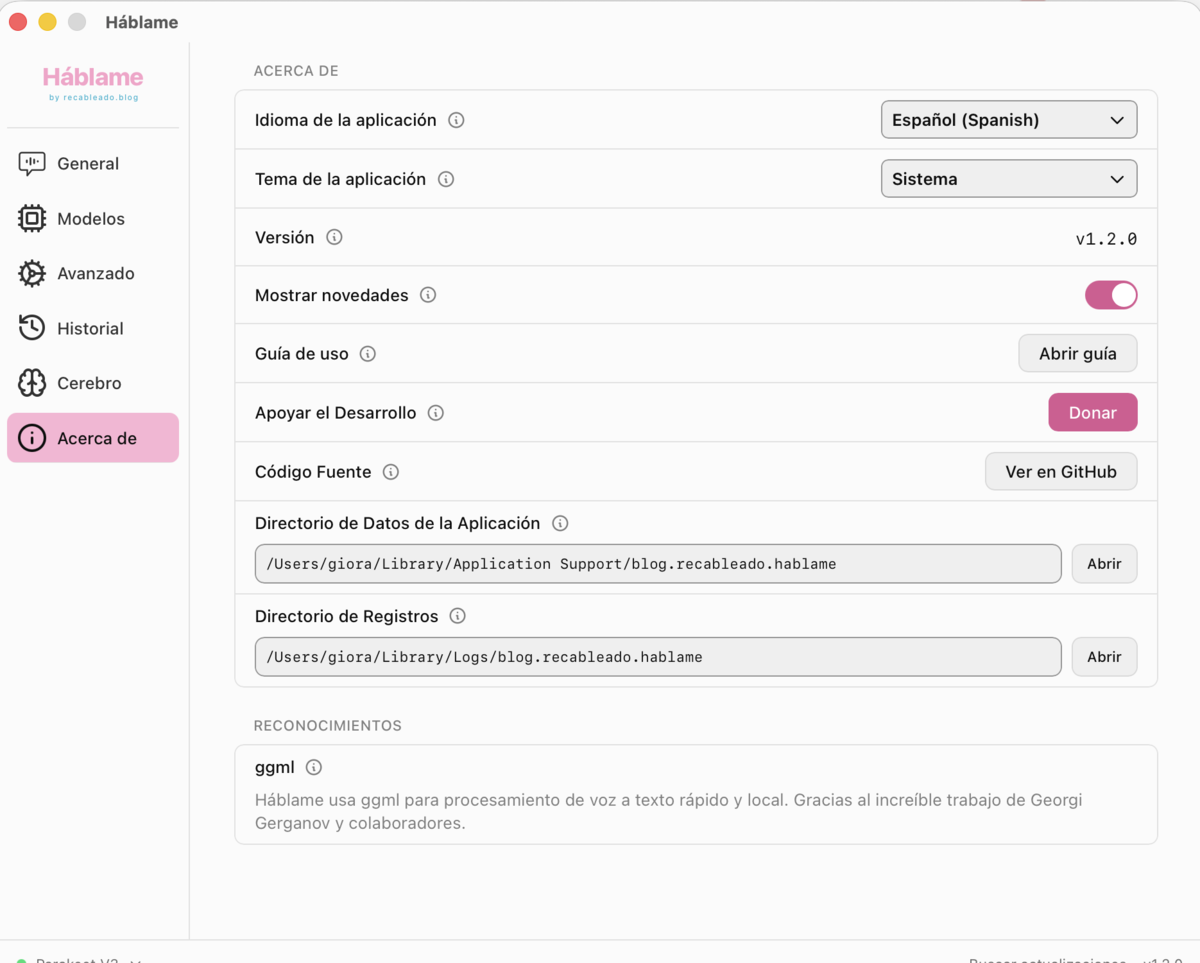
Task: Toggle the Mostrar novedades switch
Action: [x=1111, y=295]
